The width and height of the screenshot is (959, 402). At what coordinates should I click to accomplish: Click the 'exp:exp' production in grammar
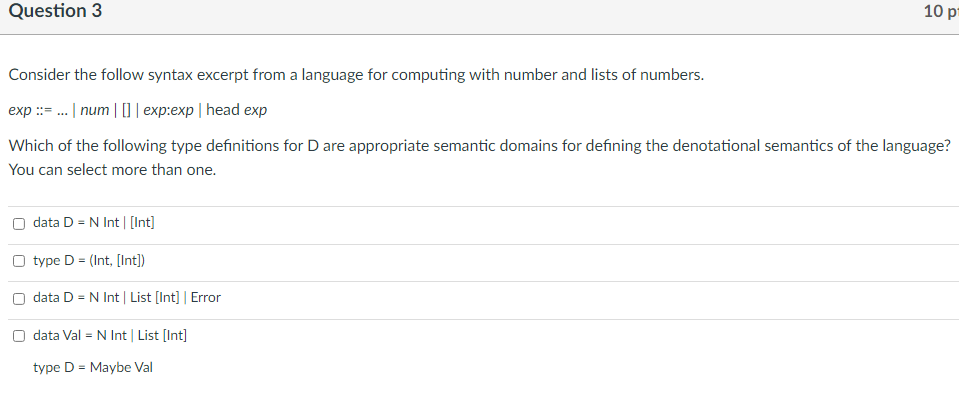click(168, 111)
